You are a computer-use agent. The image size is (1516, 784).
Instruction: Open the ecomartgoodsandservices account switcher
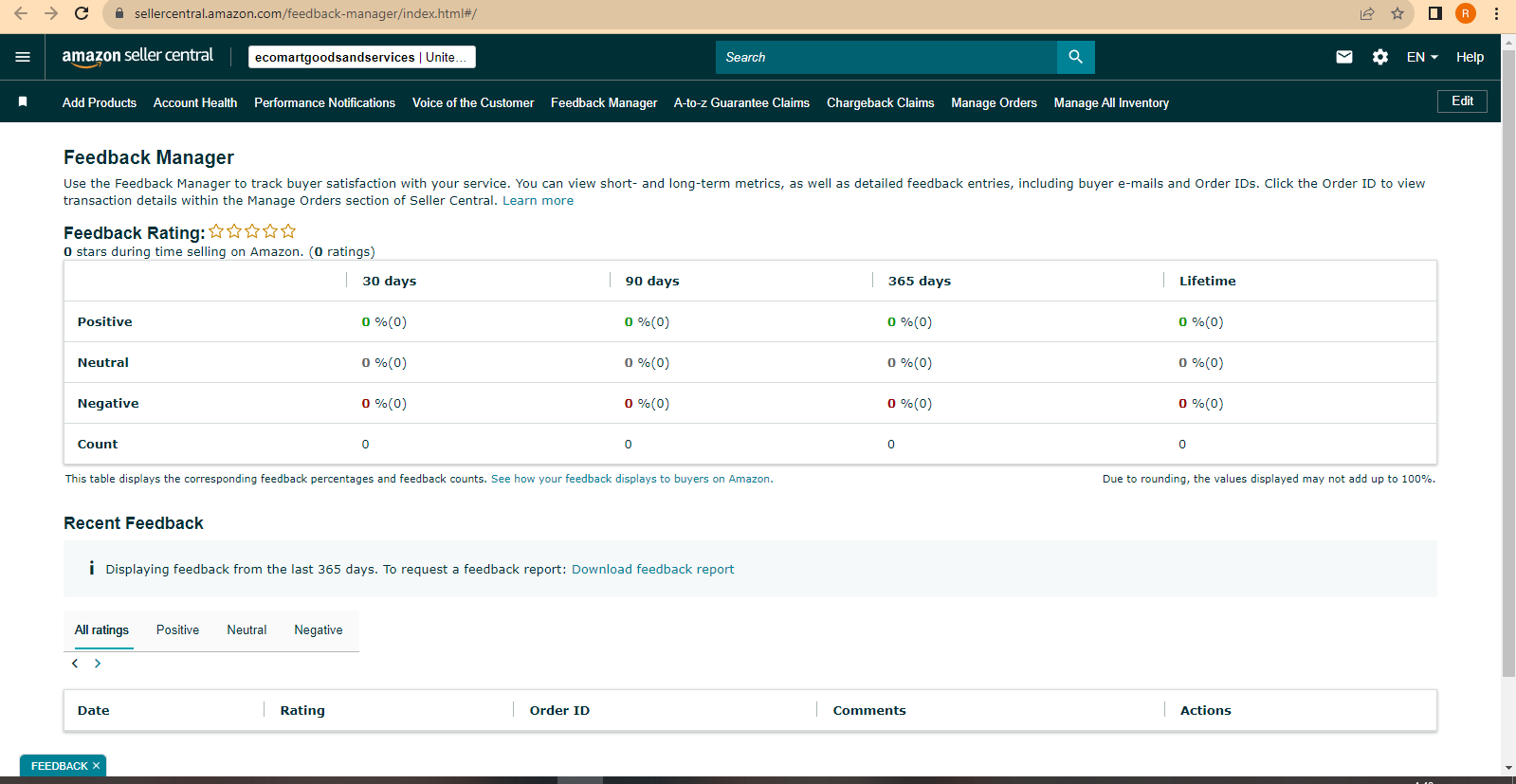[362, 57]
